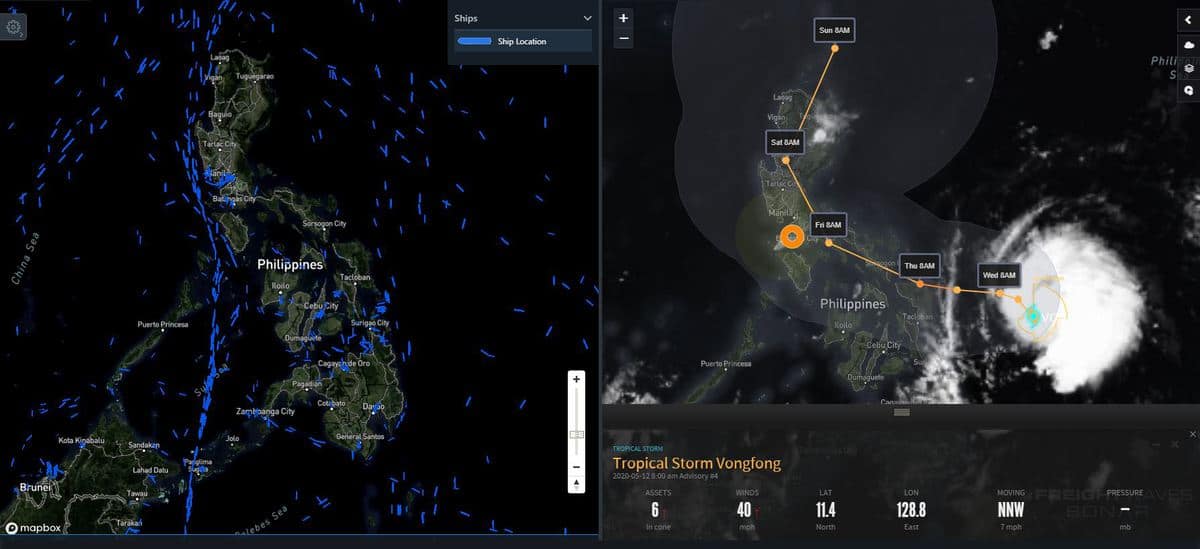
Task: Open settings gear on ship map
Action: point(14,27)
